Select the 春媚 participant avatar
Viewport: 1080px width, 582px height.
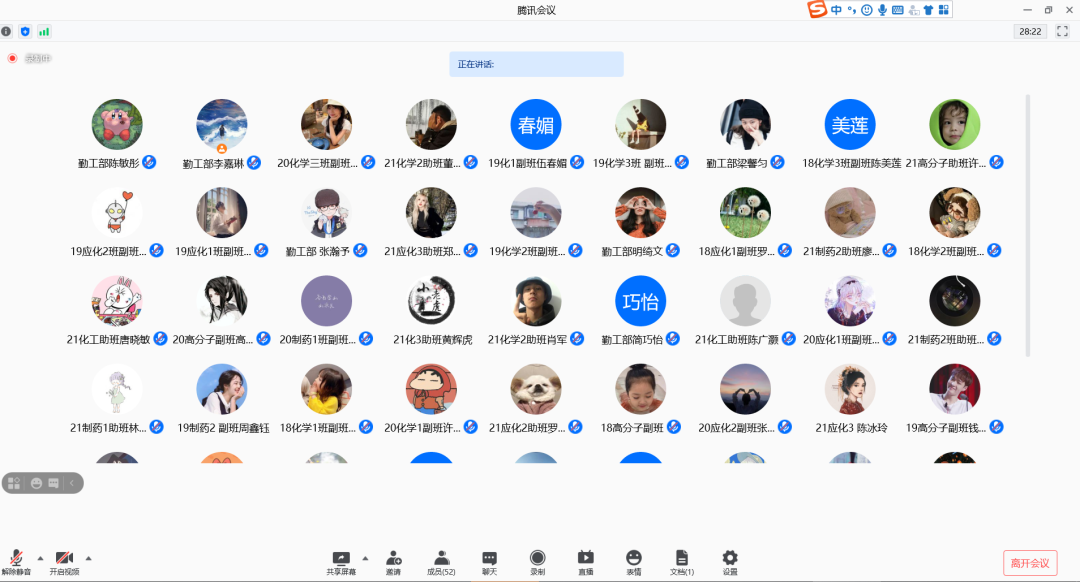535,125
